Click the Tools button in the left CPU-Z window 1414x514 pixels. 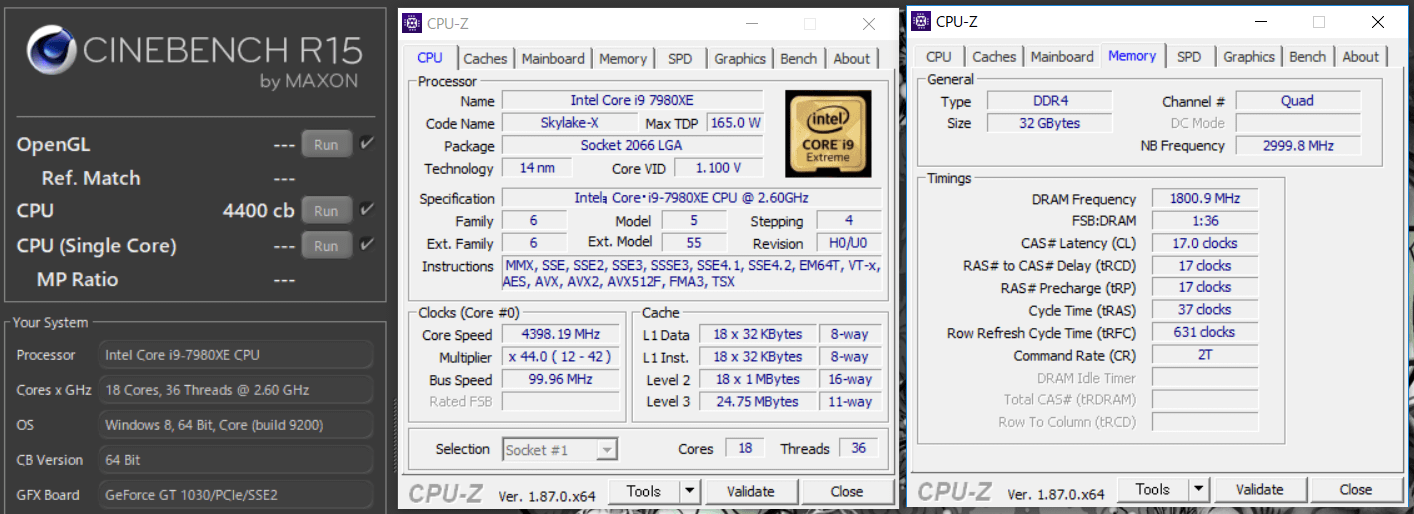643,491
